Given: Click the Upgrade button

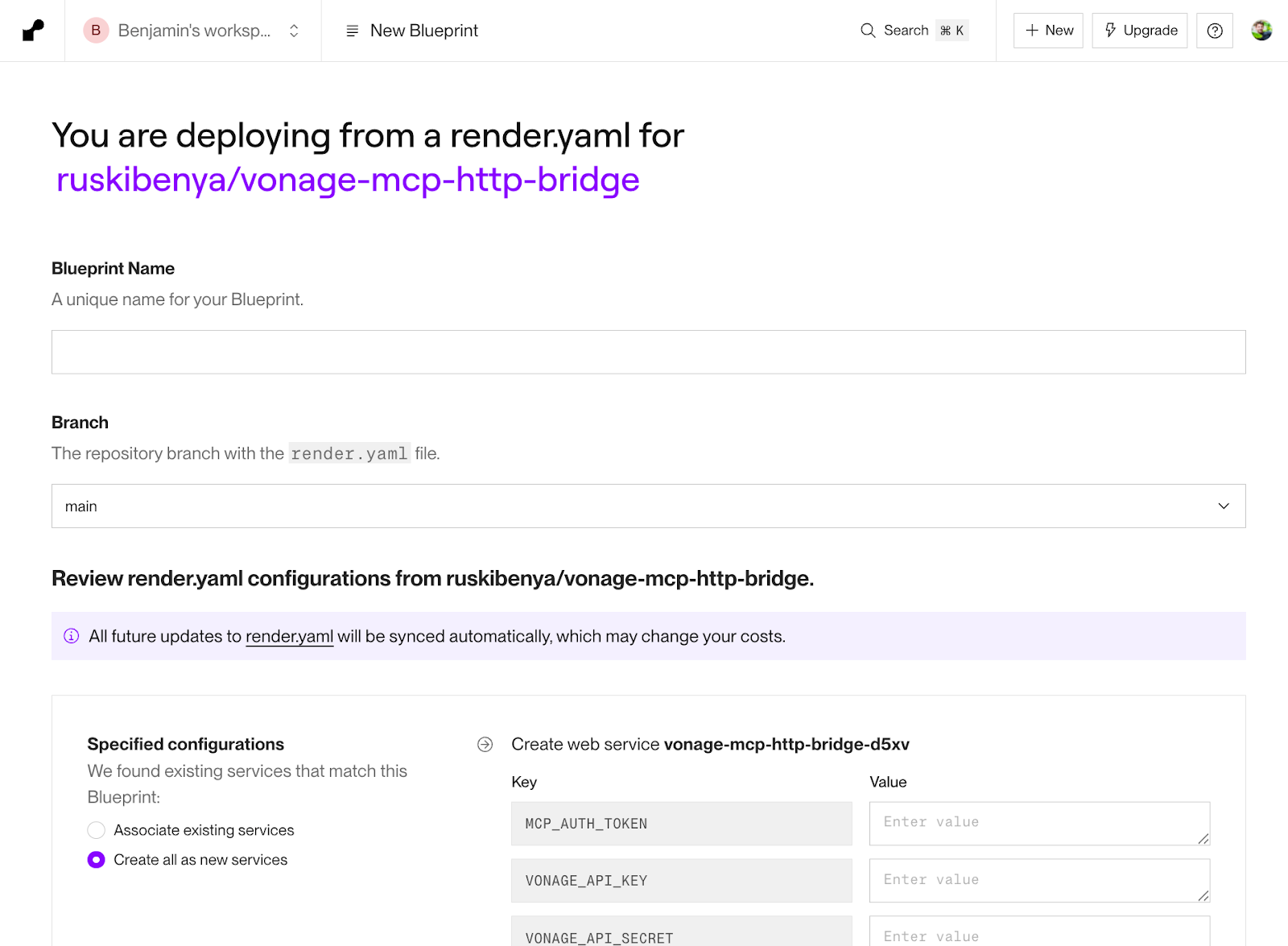Looking at the screenshot, I should [1139, 30].
